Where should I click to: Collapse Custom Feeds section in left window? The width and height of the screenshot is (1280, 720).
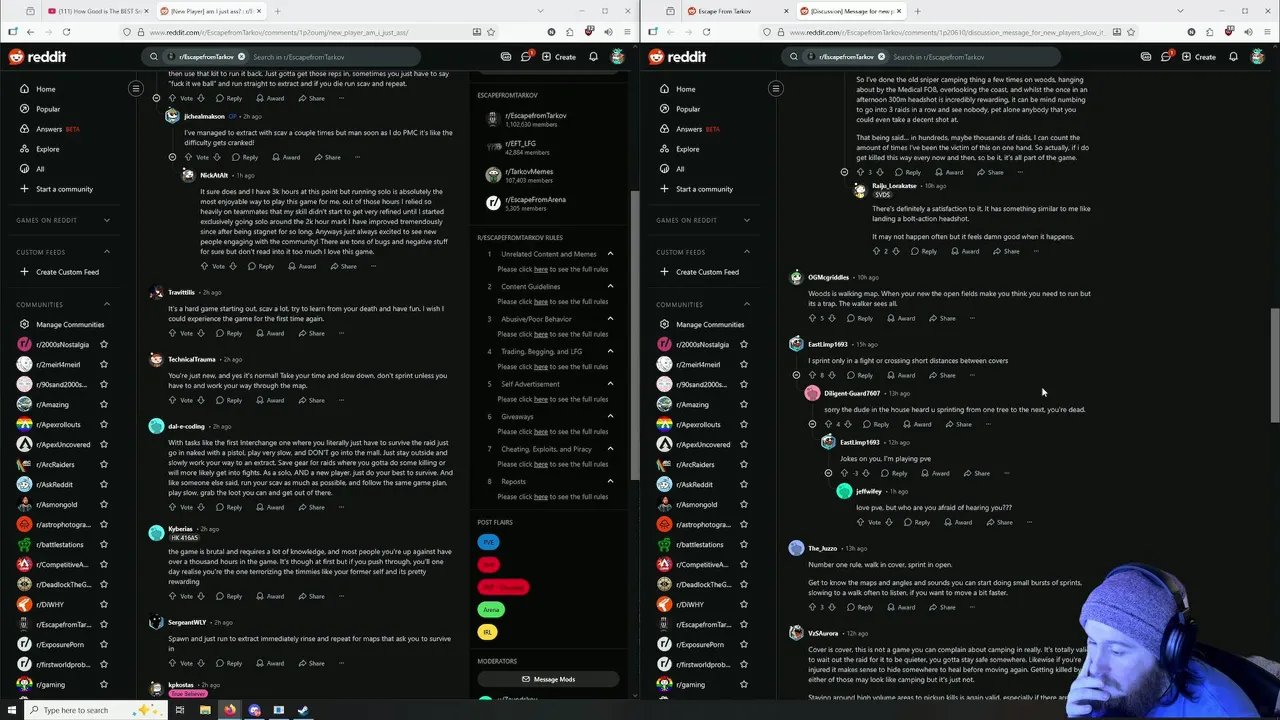click(107, 252)
